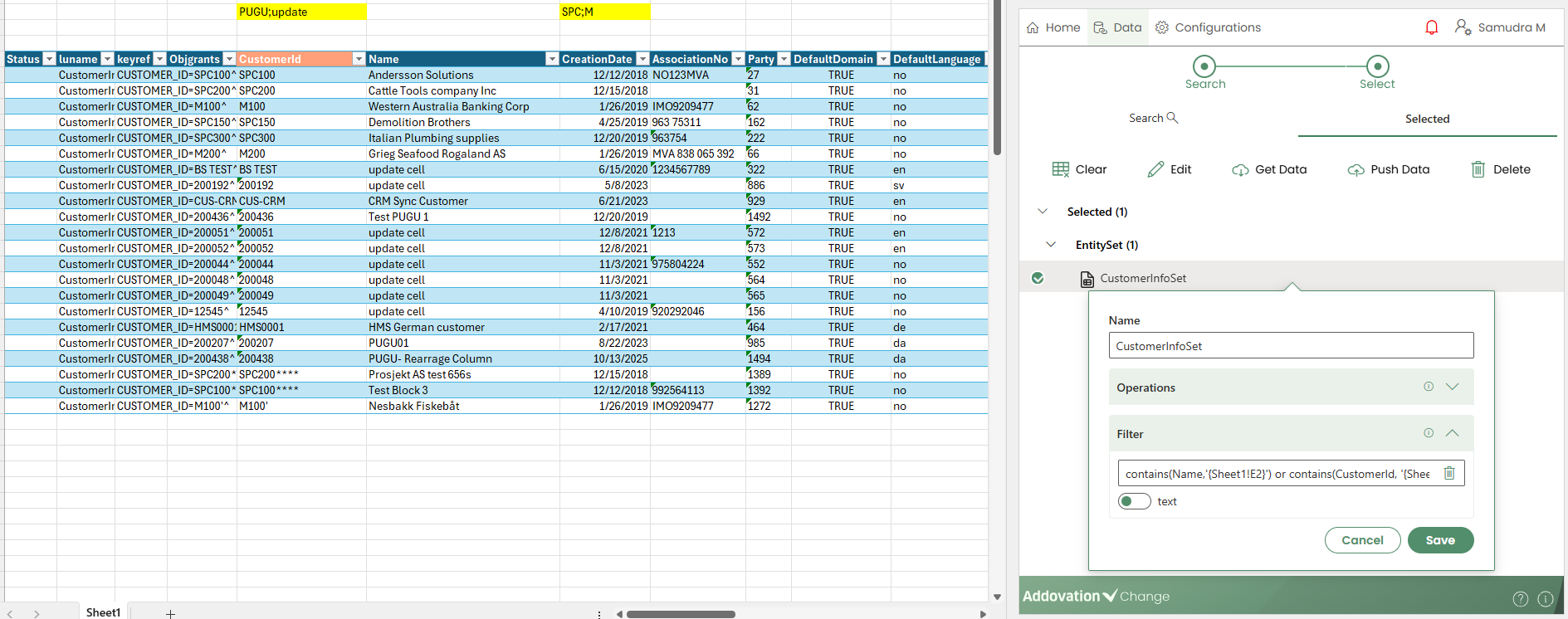Image resolution: width=1568 pixels, height=619 pixels.
Task: Delete the filter expression with trash icon
Action: (x=1449, y=473)
